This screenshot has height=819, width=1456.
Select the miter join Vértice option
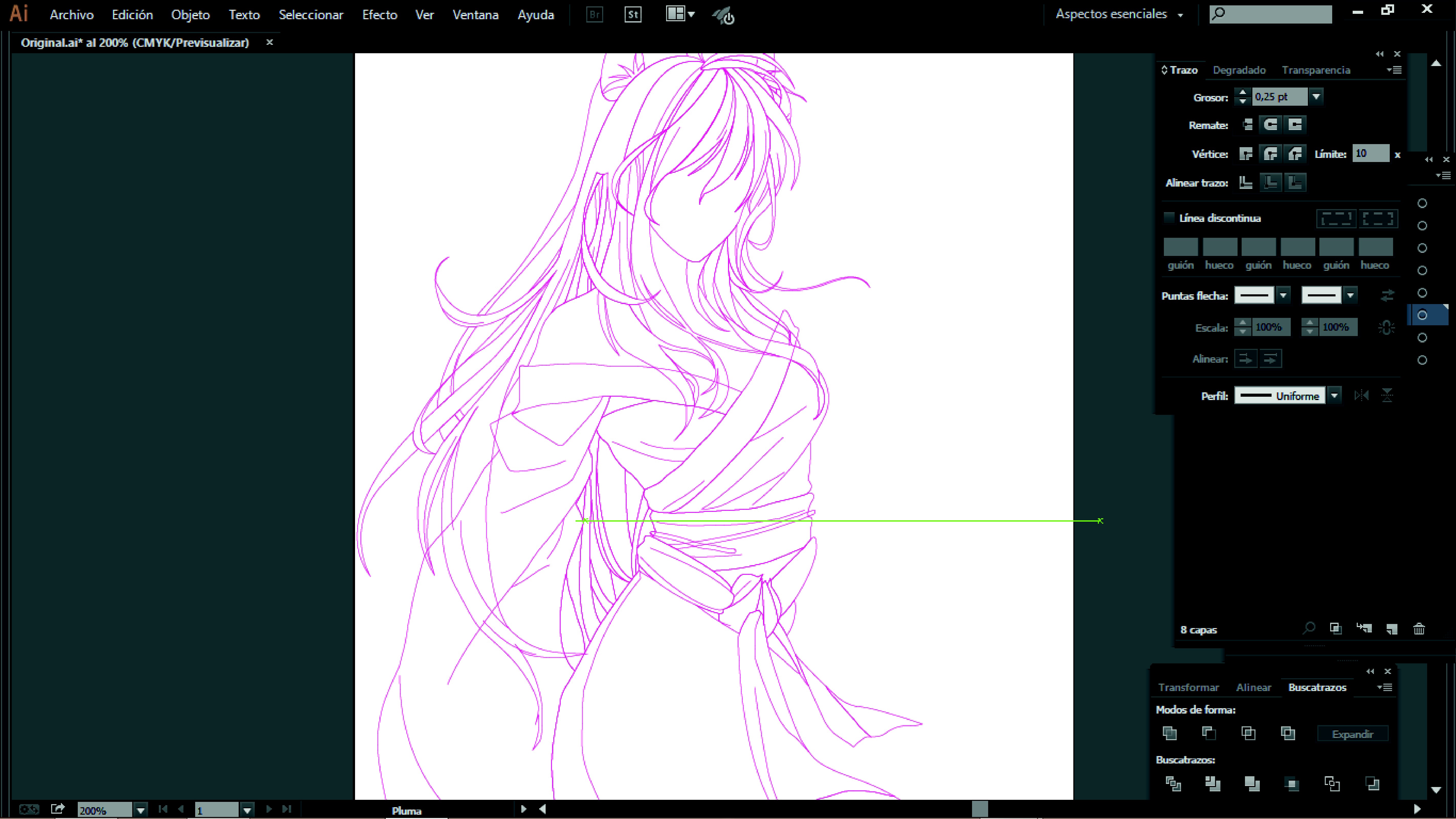(x=1246, y=153)
